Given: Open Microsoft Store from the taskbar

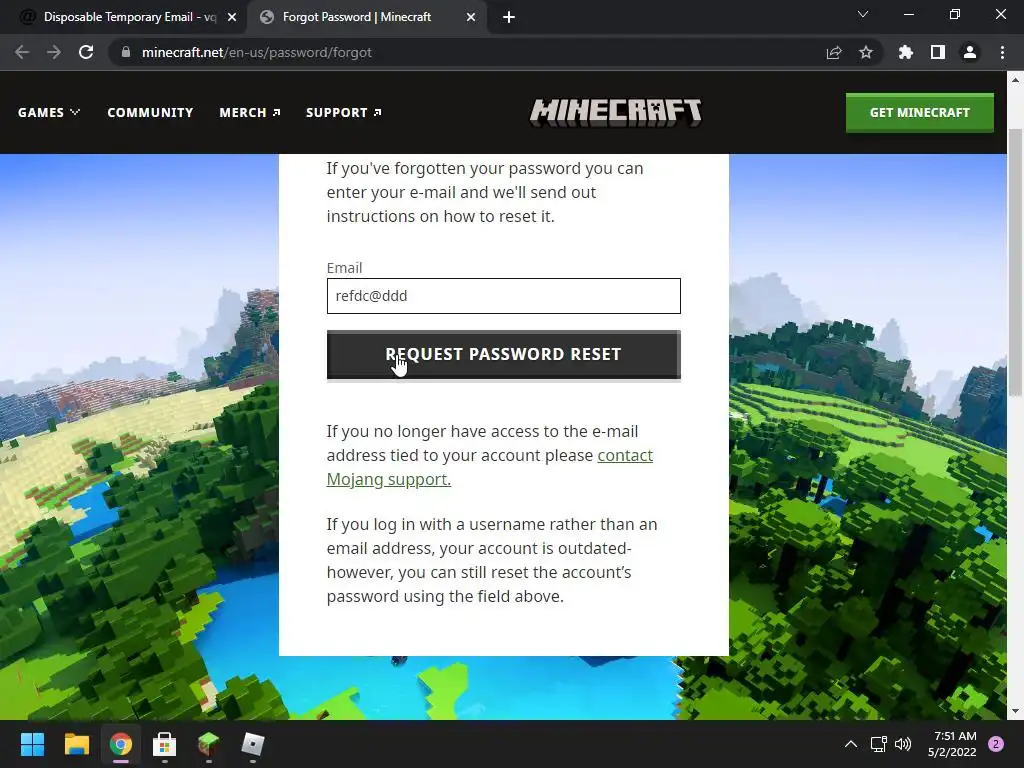Looking at the screenshot, I should [165, 744].
